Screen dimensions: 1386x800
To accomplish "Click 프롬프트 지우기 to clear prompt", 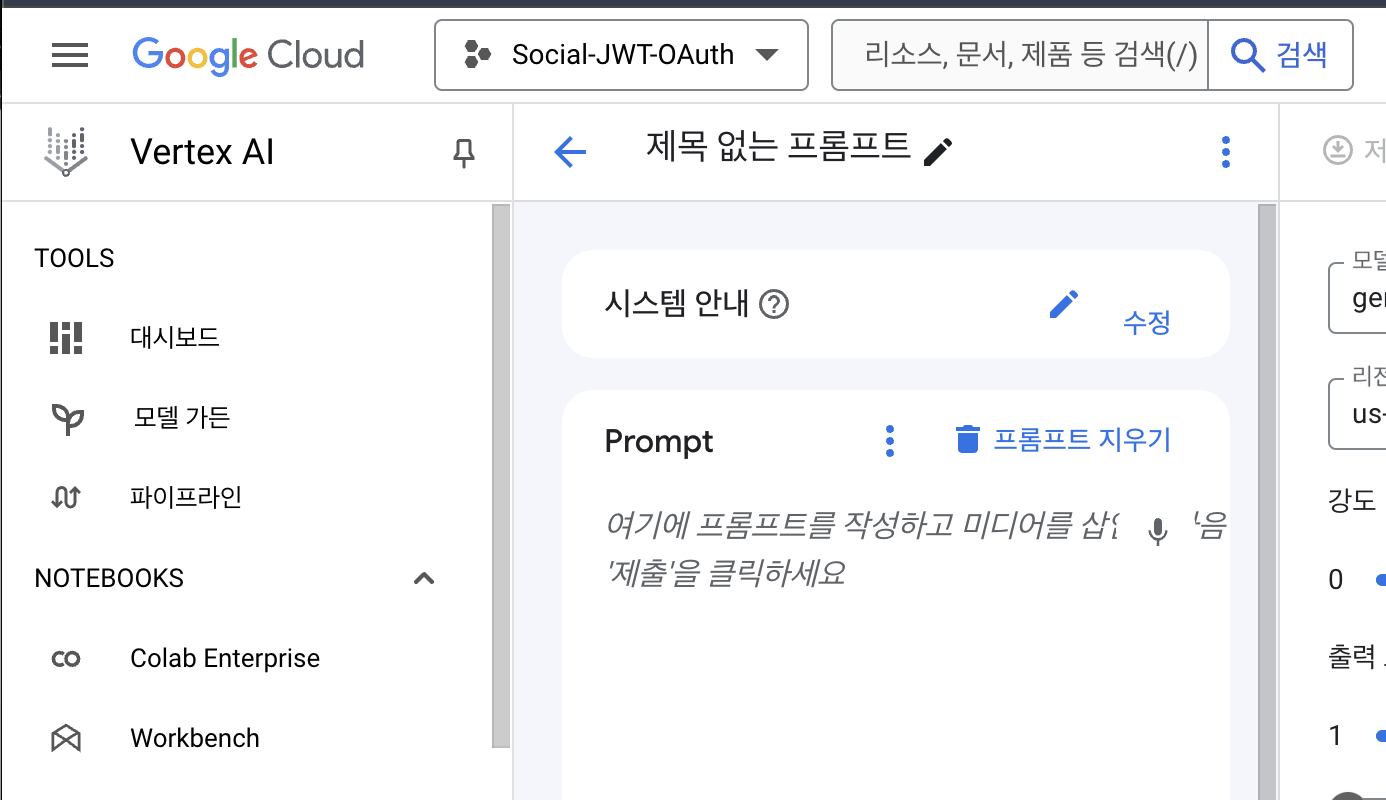I will click(1063, 440).
